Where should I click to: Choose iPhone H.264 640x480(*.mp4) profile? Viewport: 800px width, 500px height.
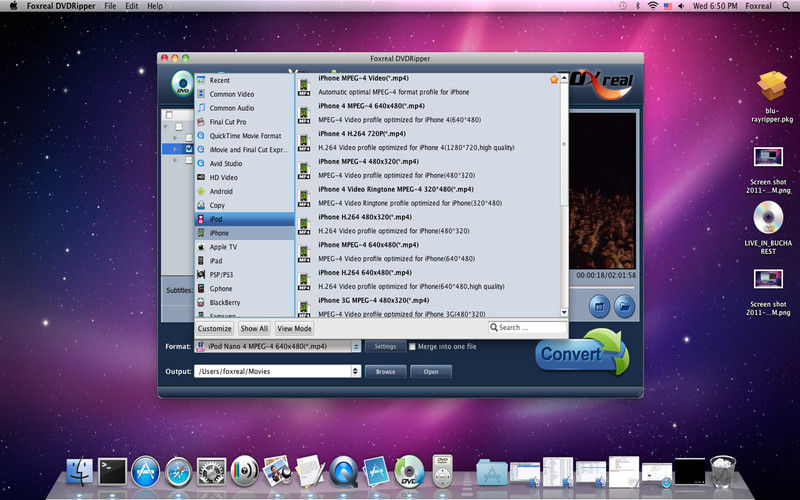tap(428, 280)
